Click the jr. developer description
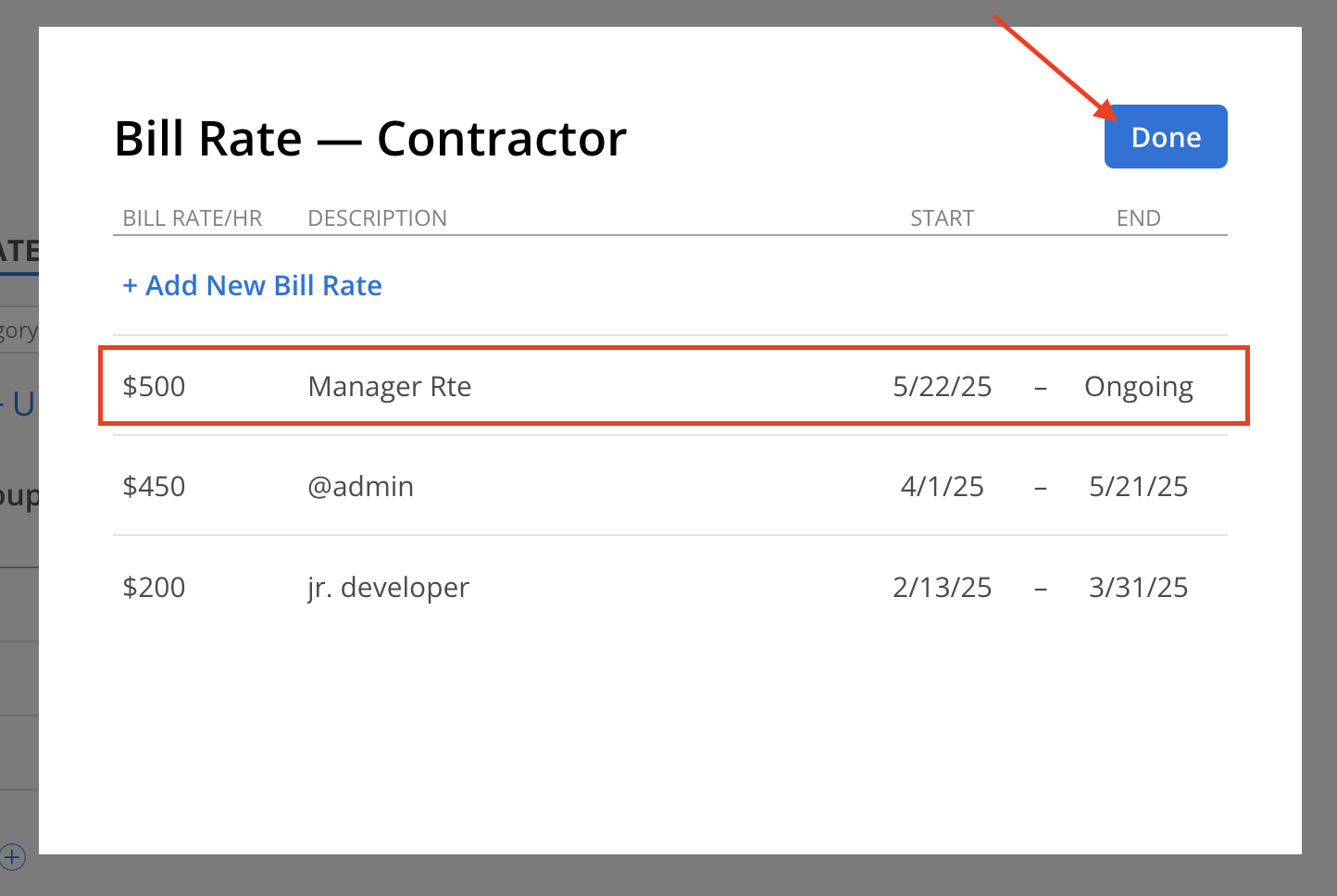 (x=388, y=587)
